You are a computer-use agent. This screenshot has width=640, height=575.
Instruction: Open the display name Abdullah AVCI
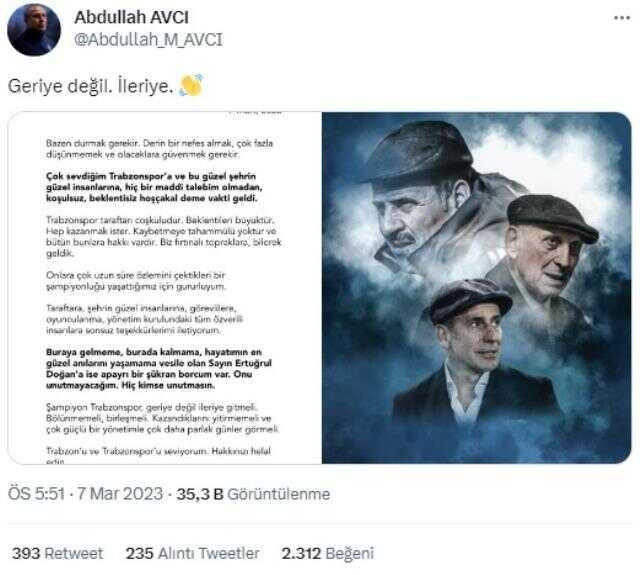tap(131, 17)
